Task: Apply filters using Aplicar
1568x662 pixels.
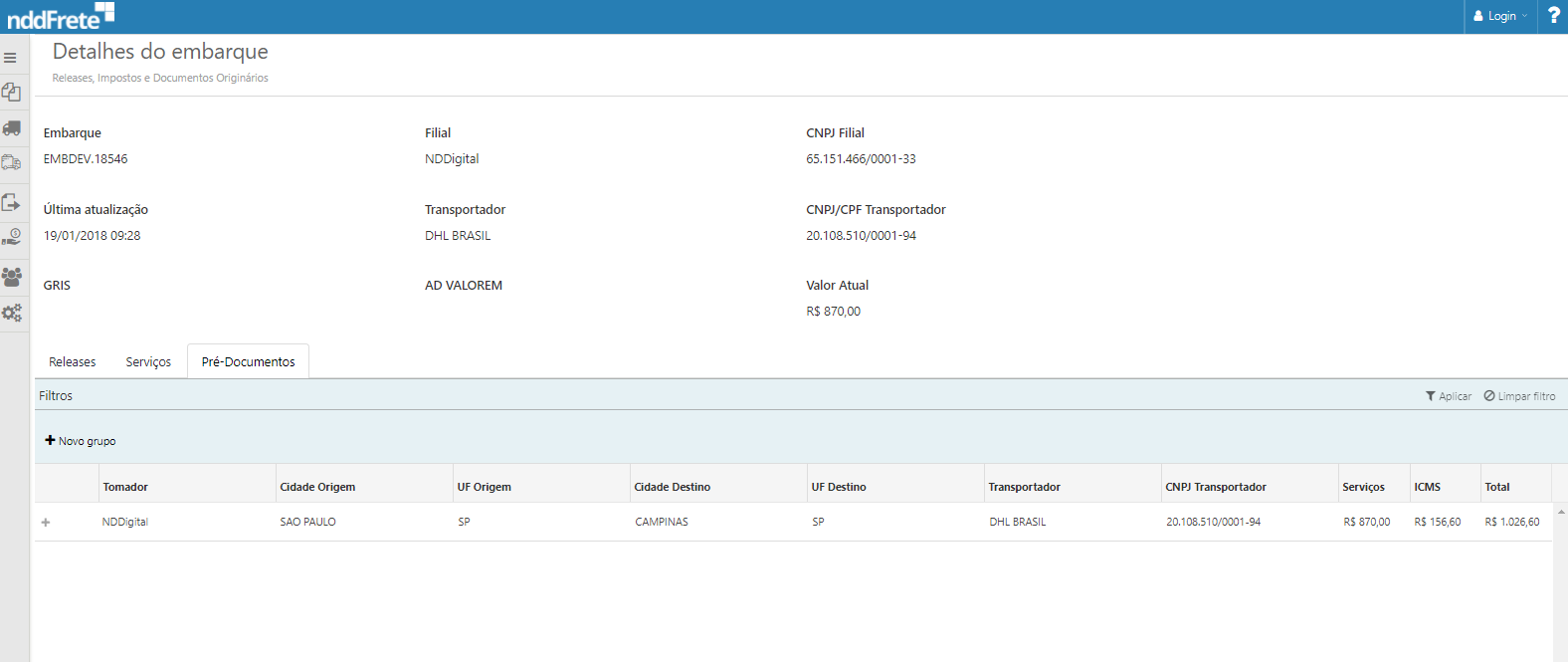Action: point(1449,396)
